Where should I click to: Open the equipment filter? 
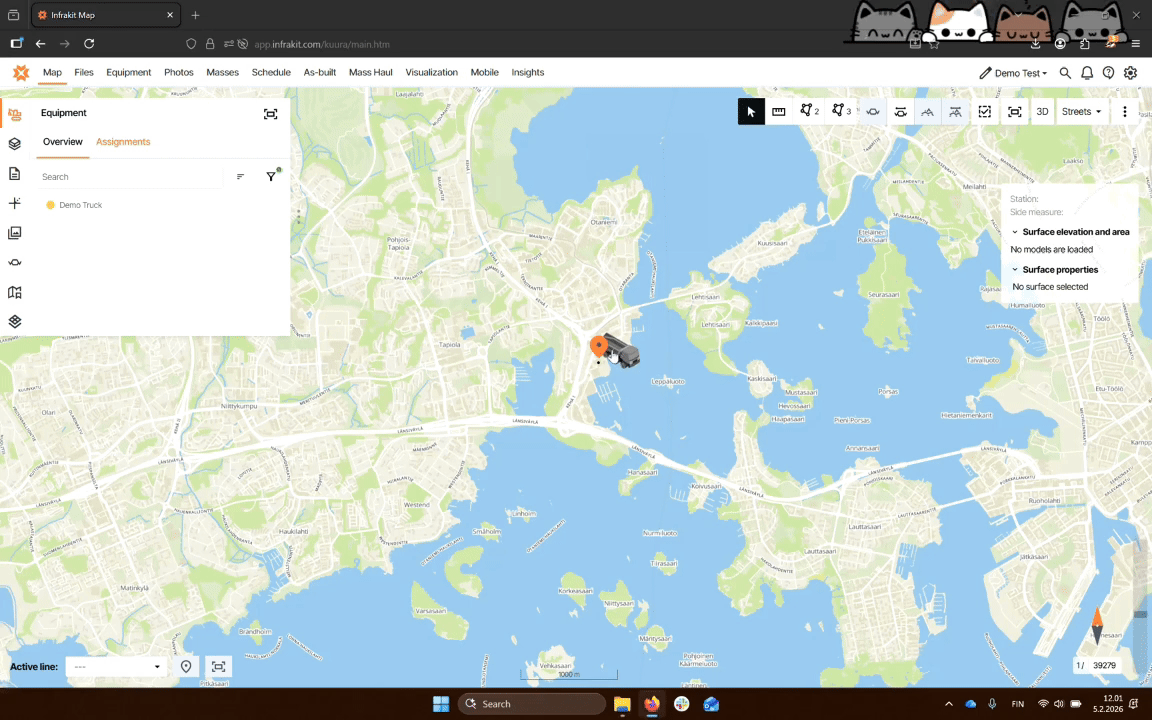[271, 176]
